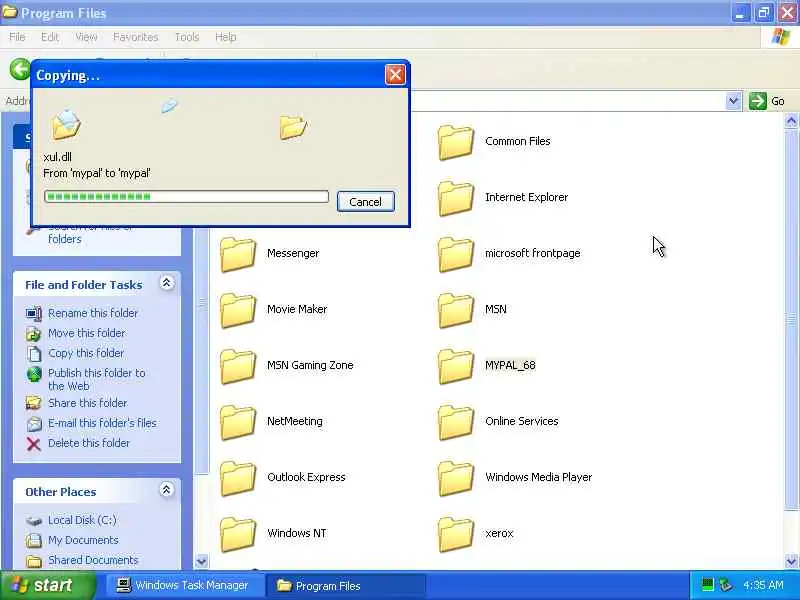Viewport: 800px width, 600px height.
Task: Select the Online Services folder icon
Action: [456, 423]
